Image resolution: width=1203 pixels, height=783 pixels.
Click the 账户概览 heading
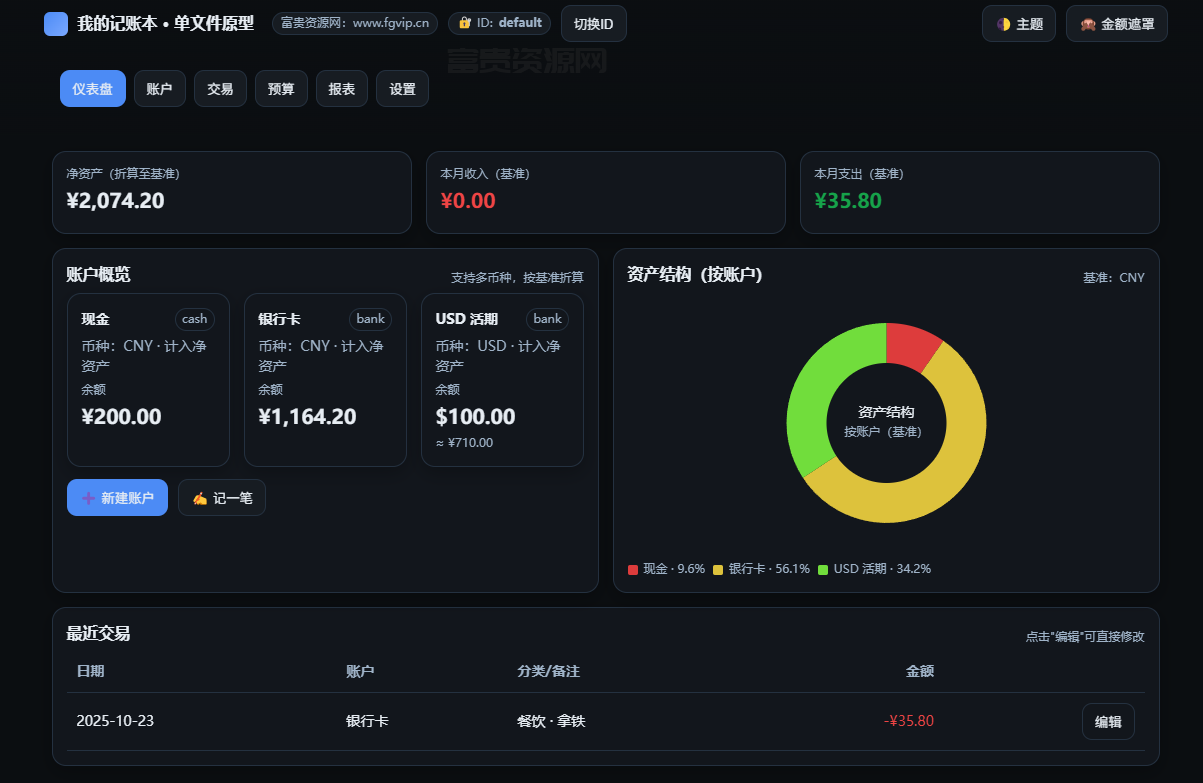(98, 274)
